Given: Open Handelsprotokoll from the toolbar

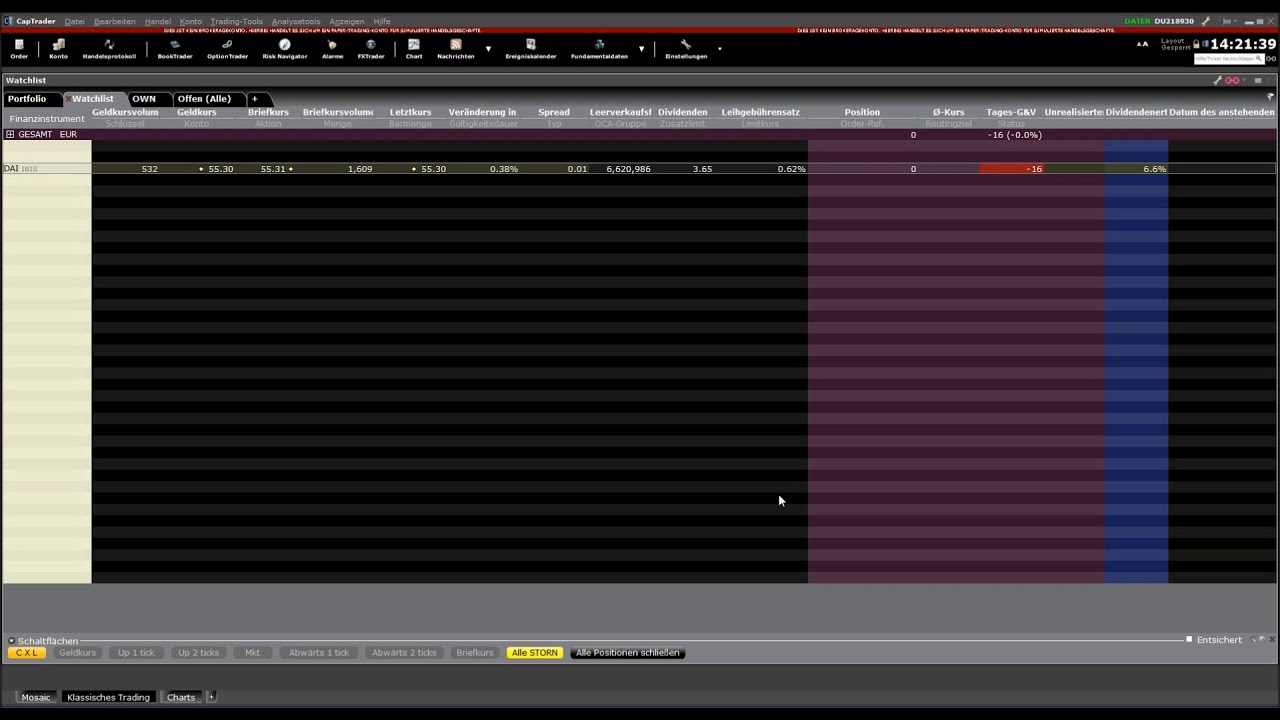Looking at the screenshot, I should coord(109,49).
